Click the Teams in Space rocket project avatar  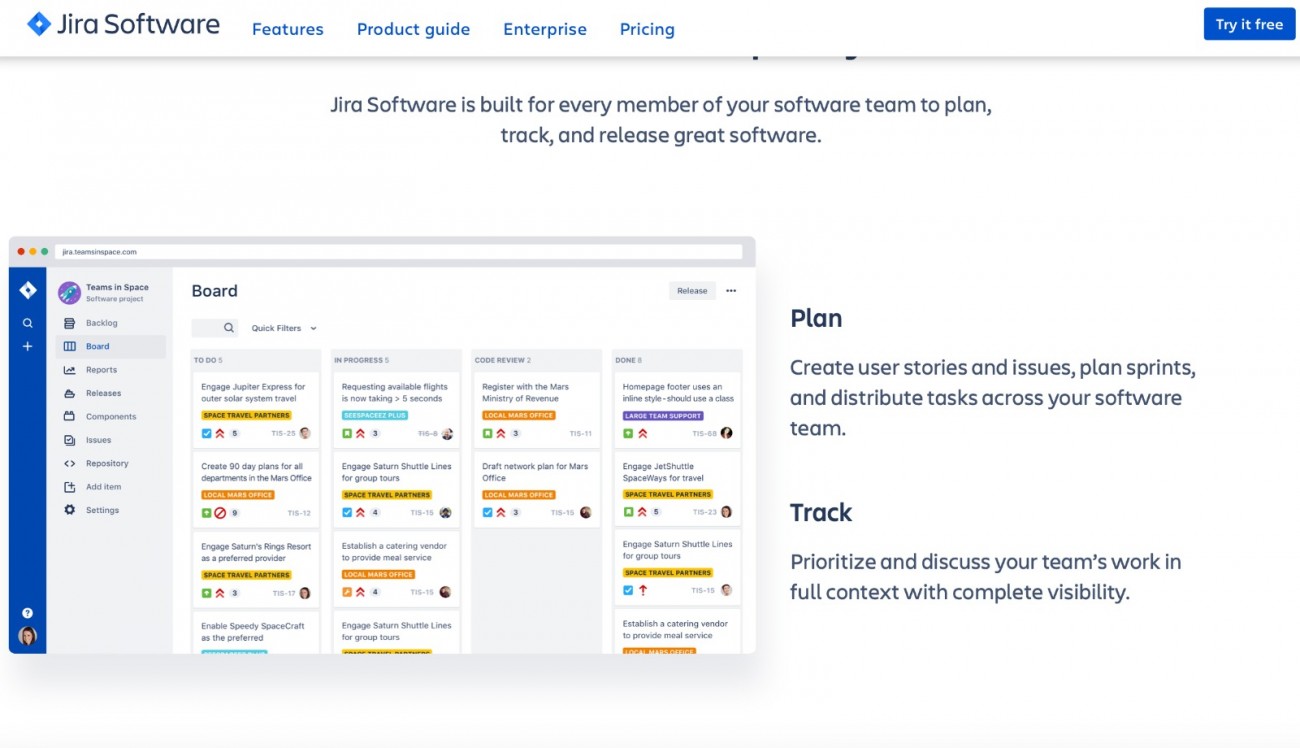click(x=69, y=292)
